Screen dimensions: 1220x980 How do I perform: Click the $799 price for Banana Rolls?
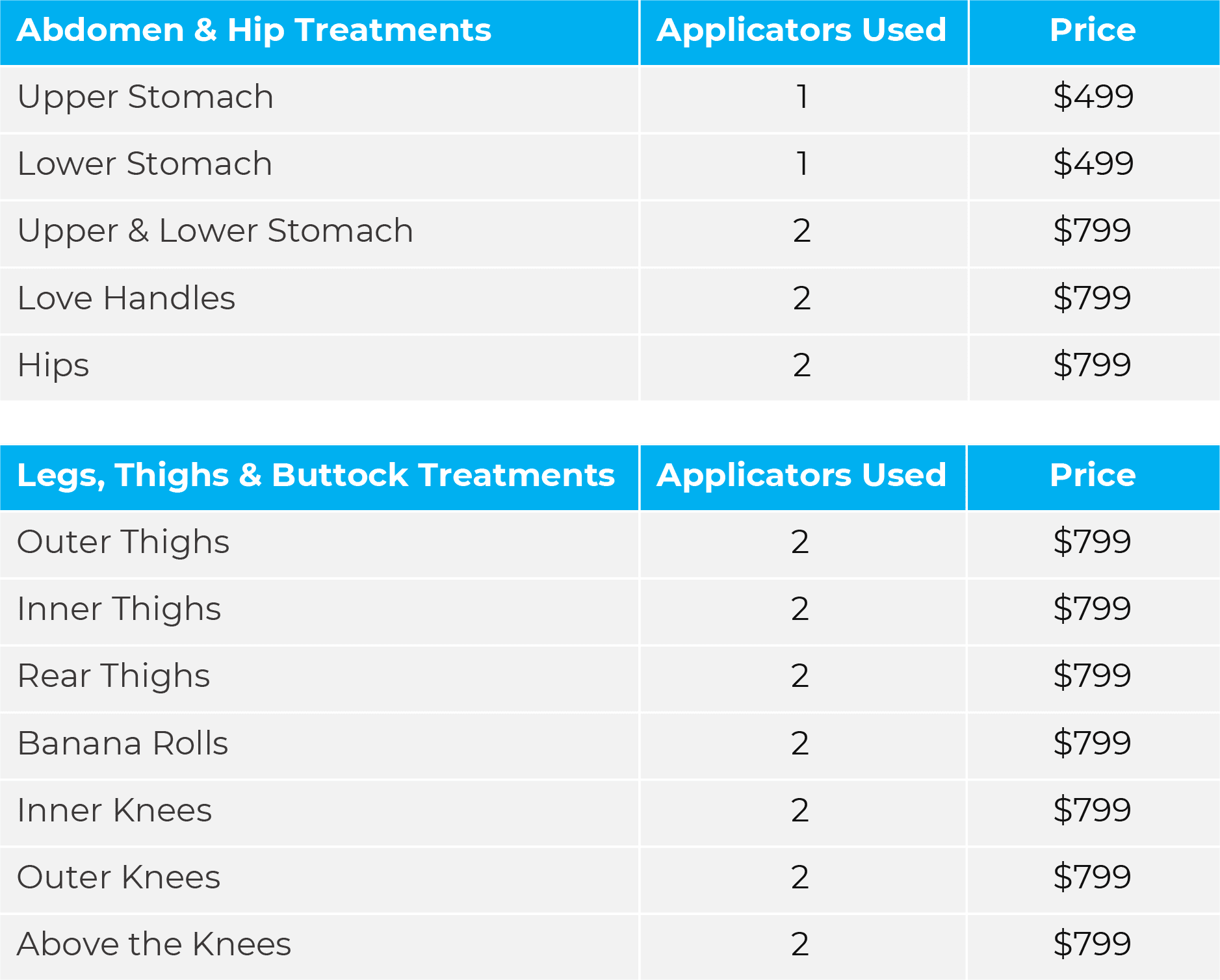coord(1093,743)
